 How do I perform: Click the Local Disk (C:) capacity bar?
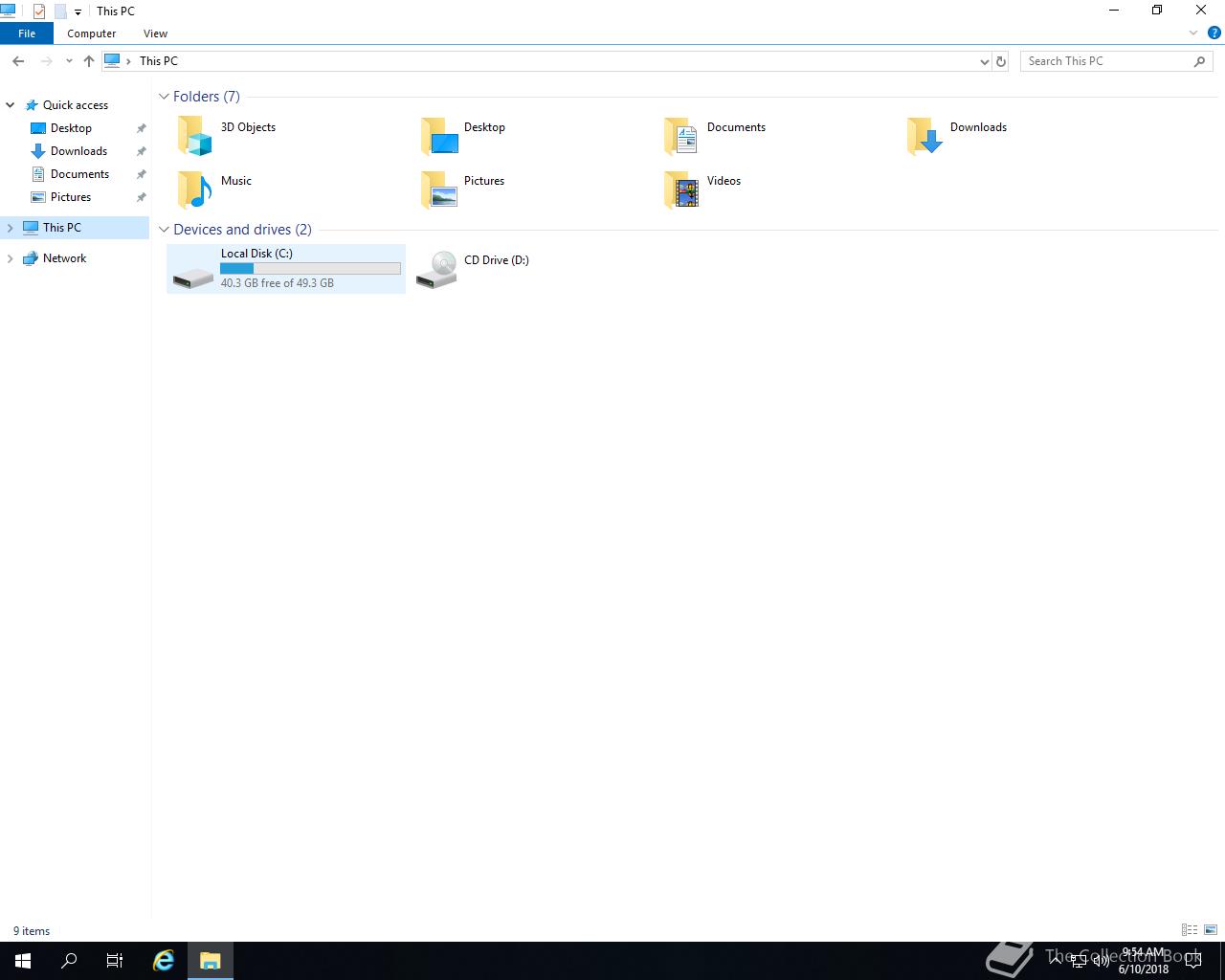310,268
